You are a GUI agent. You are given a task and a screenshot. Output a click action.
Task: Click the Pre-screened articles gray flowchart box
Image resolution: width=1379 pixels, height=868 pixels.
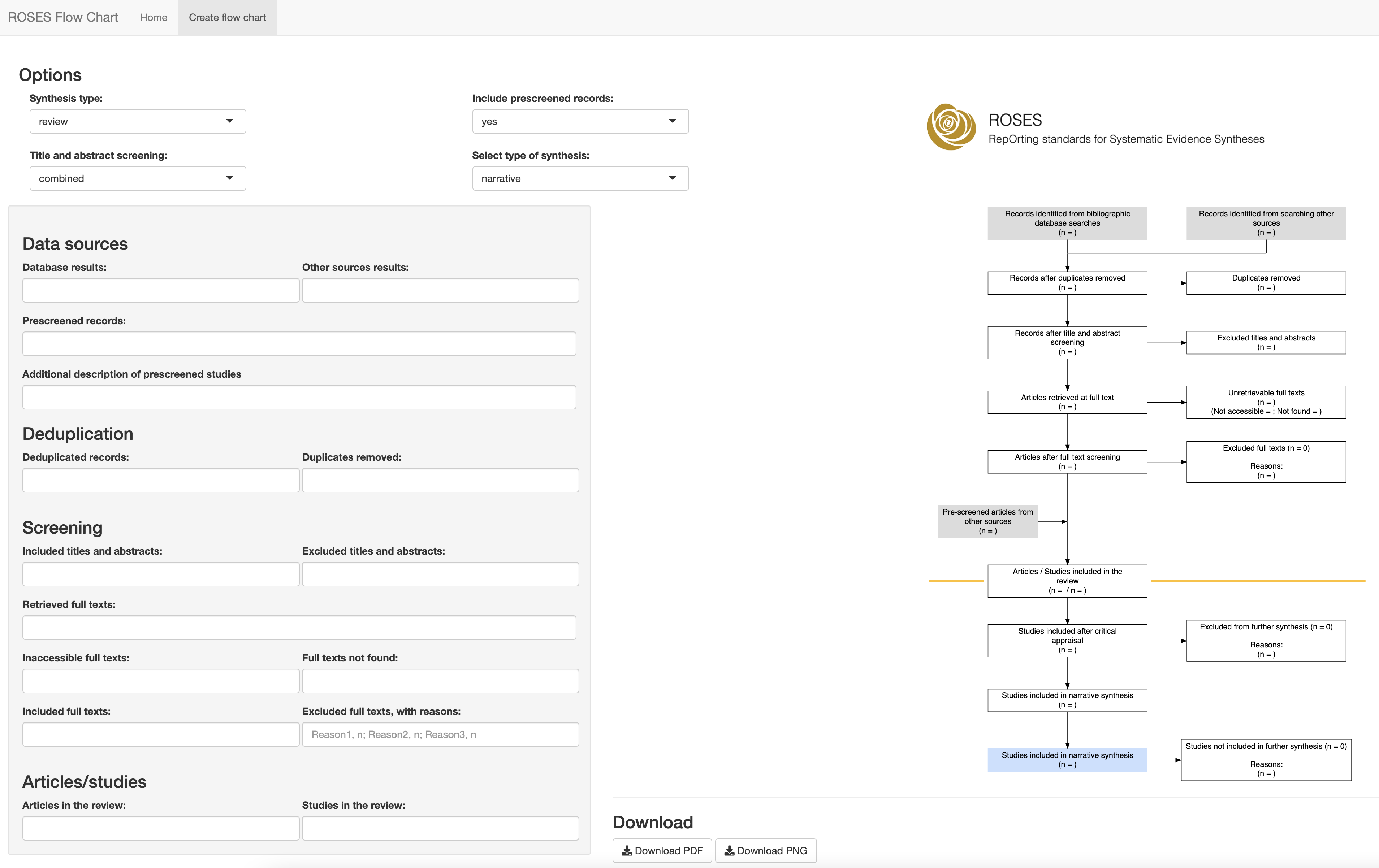987,522
